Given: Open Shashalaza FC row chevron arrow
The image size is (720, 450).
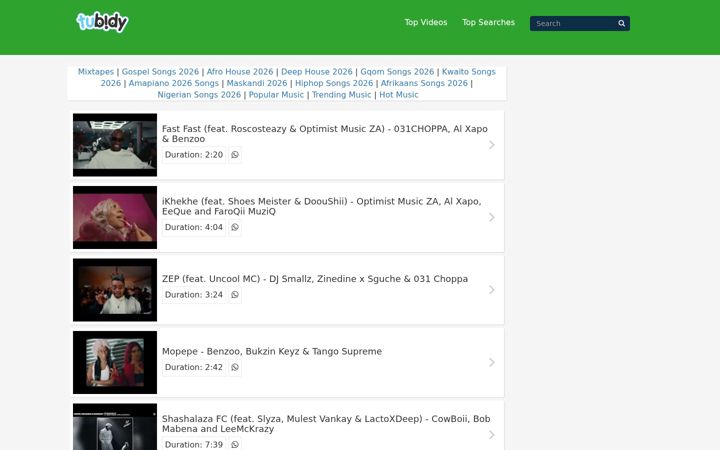Looking at the screenshot, I should pos(491,435).
